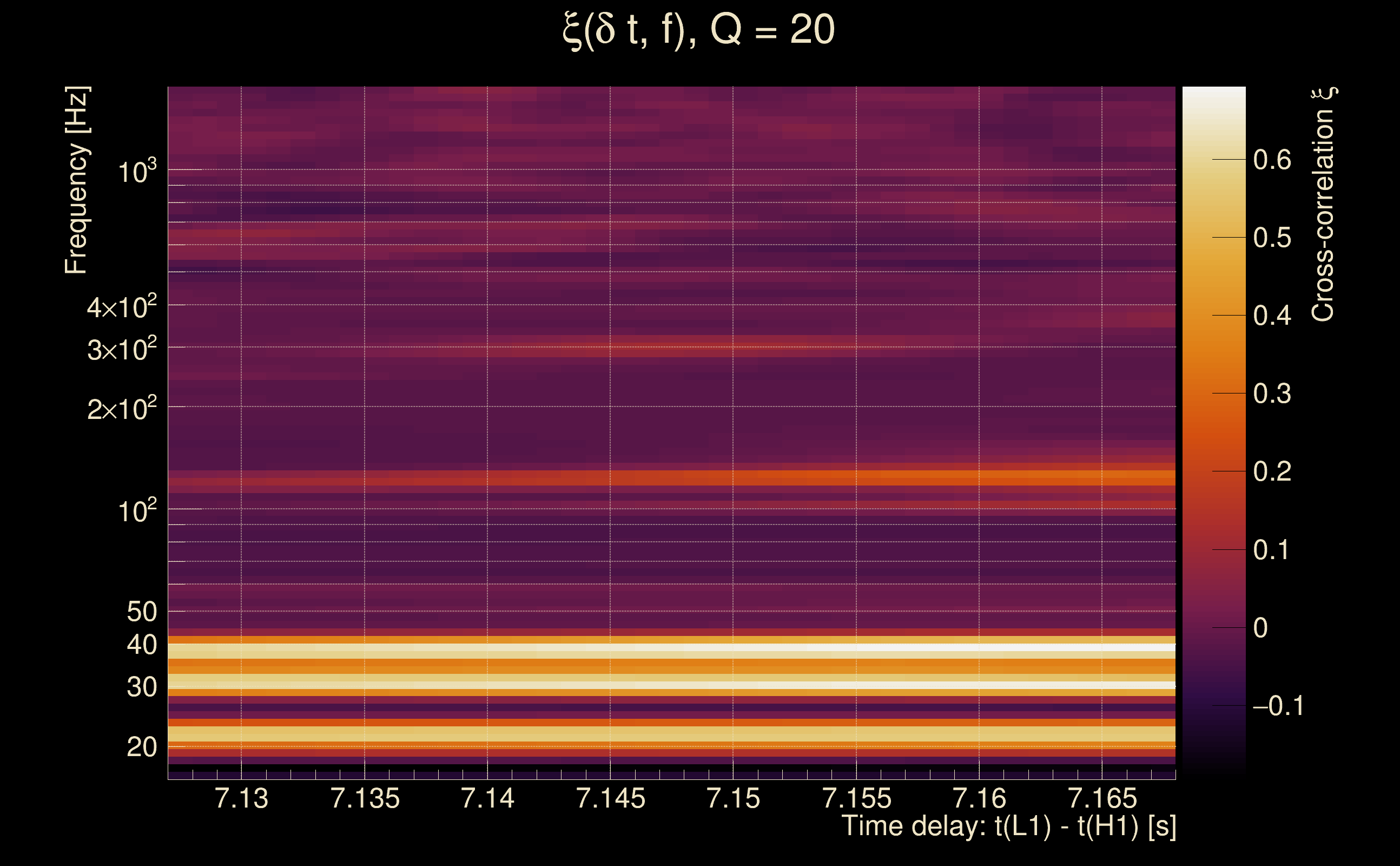
Task: Click the 10³ frequency tick label
Action: (137, 171)
